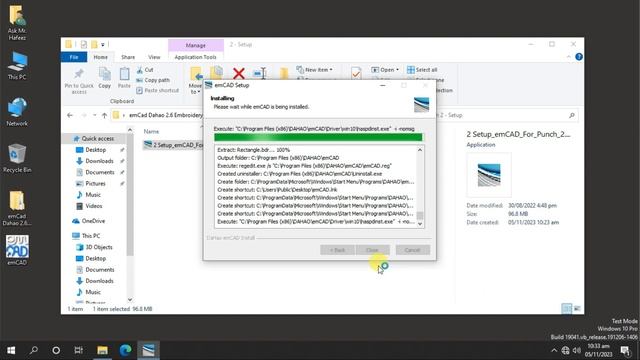Select 2 Setup_emCAD_For file row
640x360 pixels.
pyautogui.click(x=173, y=145)
